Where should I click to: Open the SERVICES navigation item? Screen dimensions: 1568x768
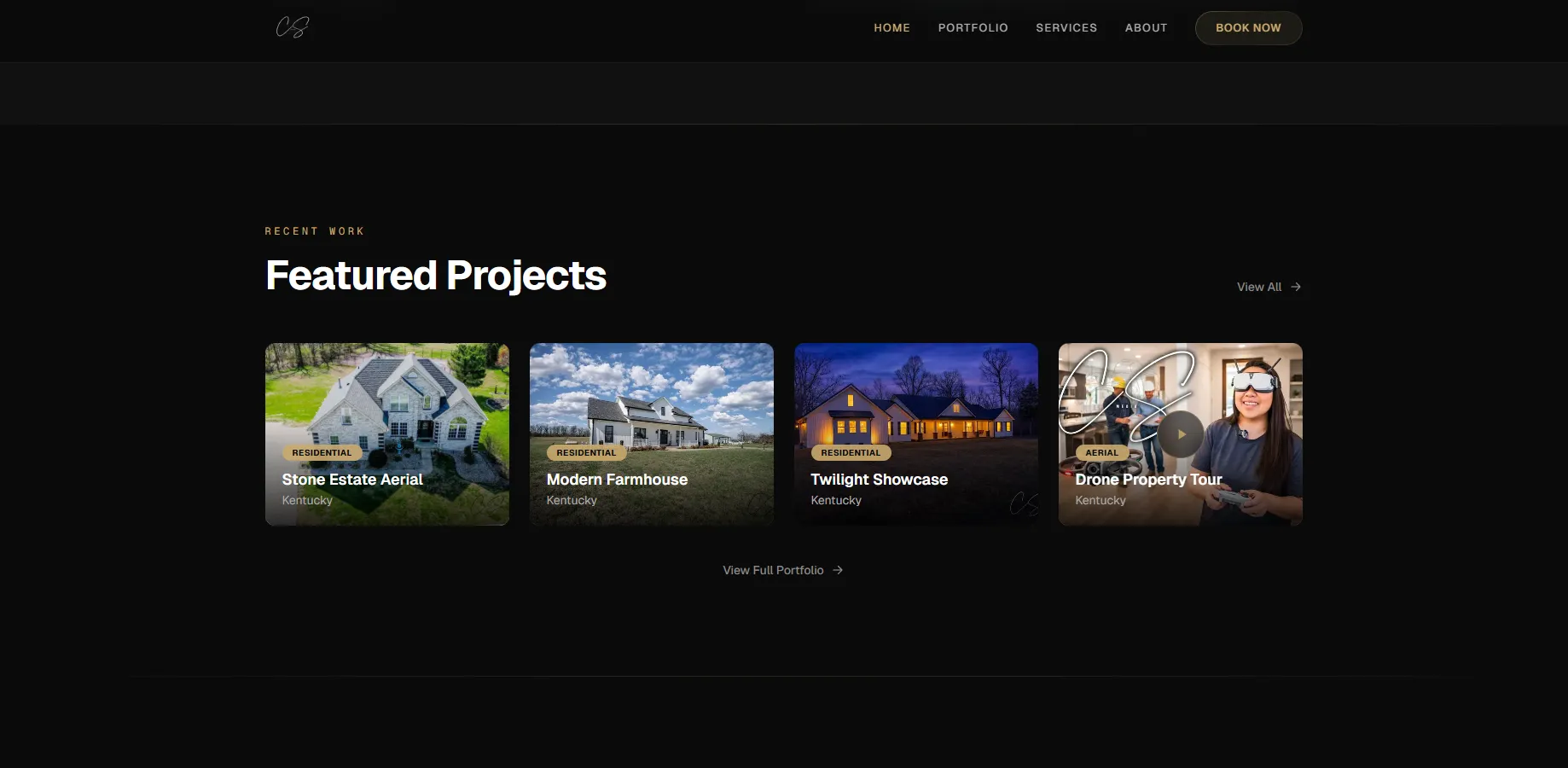point(1066,27)
